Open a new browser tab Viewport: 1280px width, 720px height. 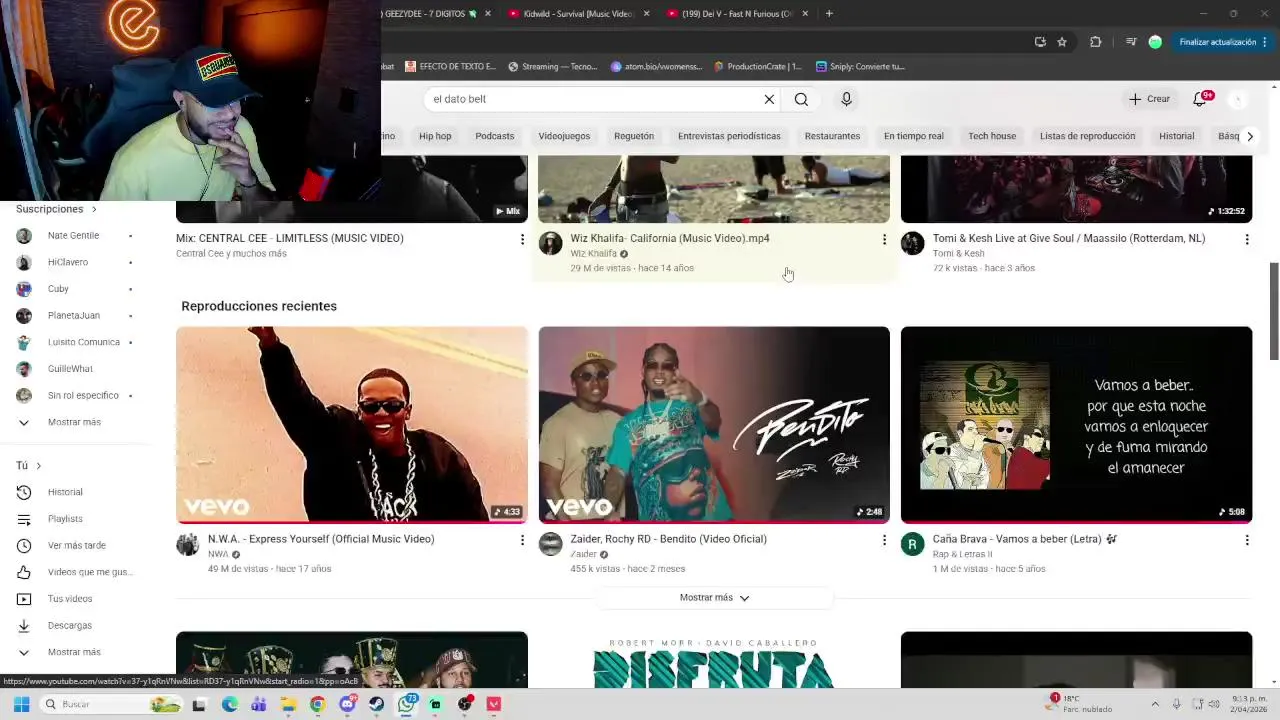pyautogui.click(x=829, y=14)
